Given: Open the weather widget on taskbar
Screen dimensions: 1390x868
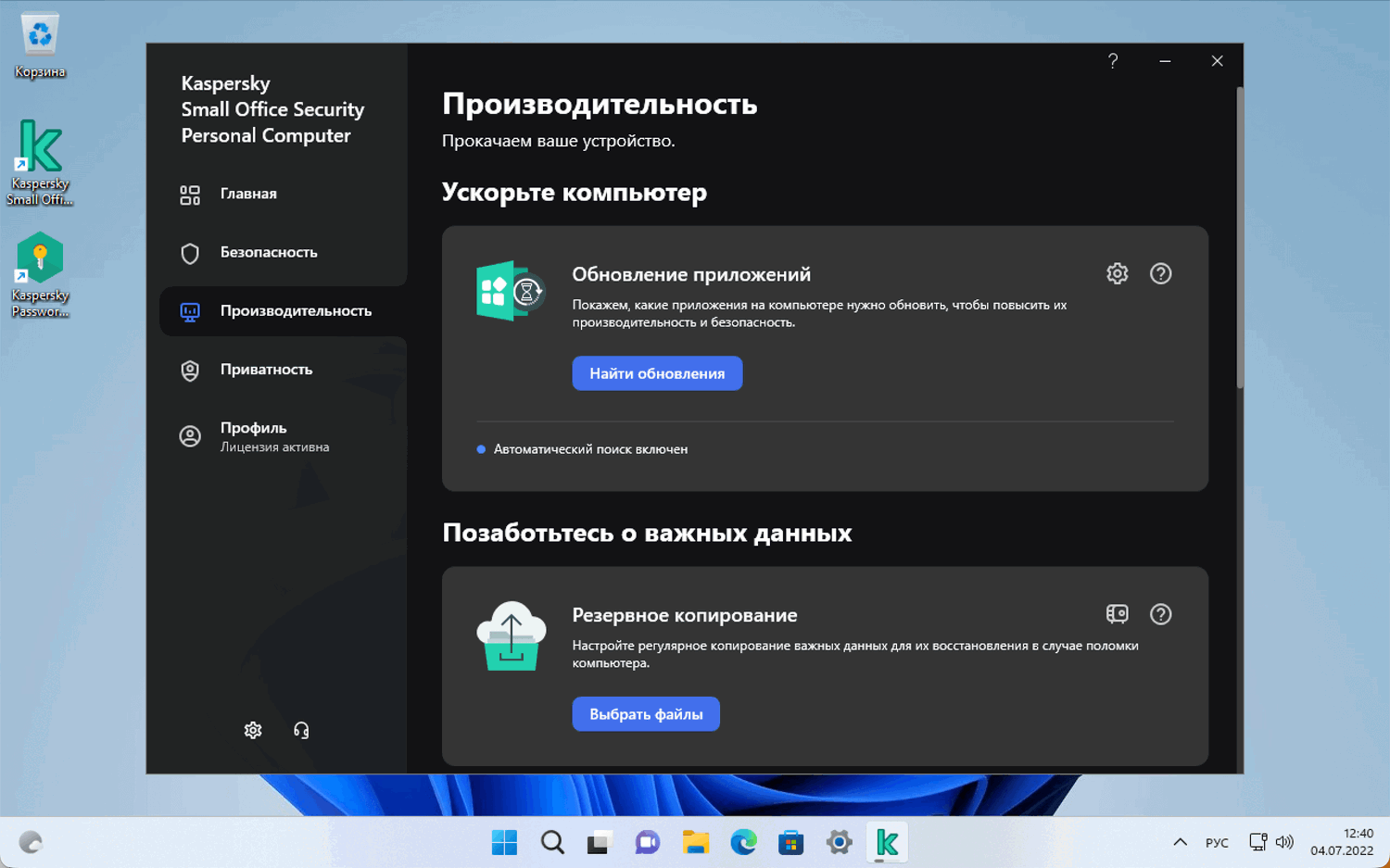Looking at the screenshot, I should (x=31, y=842).
